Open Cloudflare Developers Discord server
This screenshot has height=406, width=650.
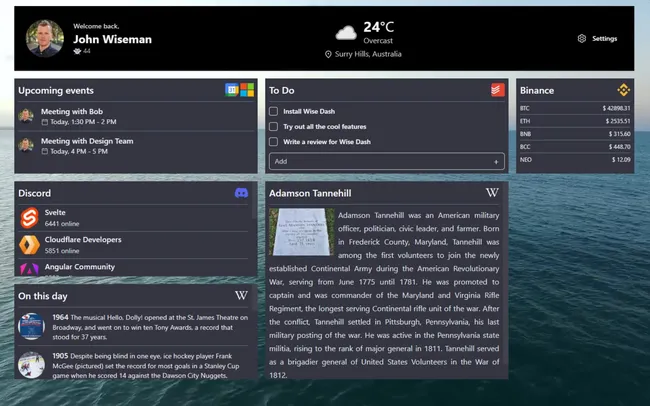click(x=134, y=245)
